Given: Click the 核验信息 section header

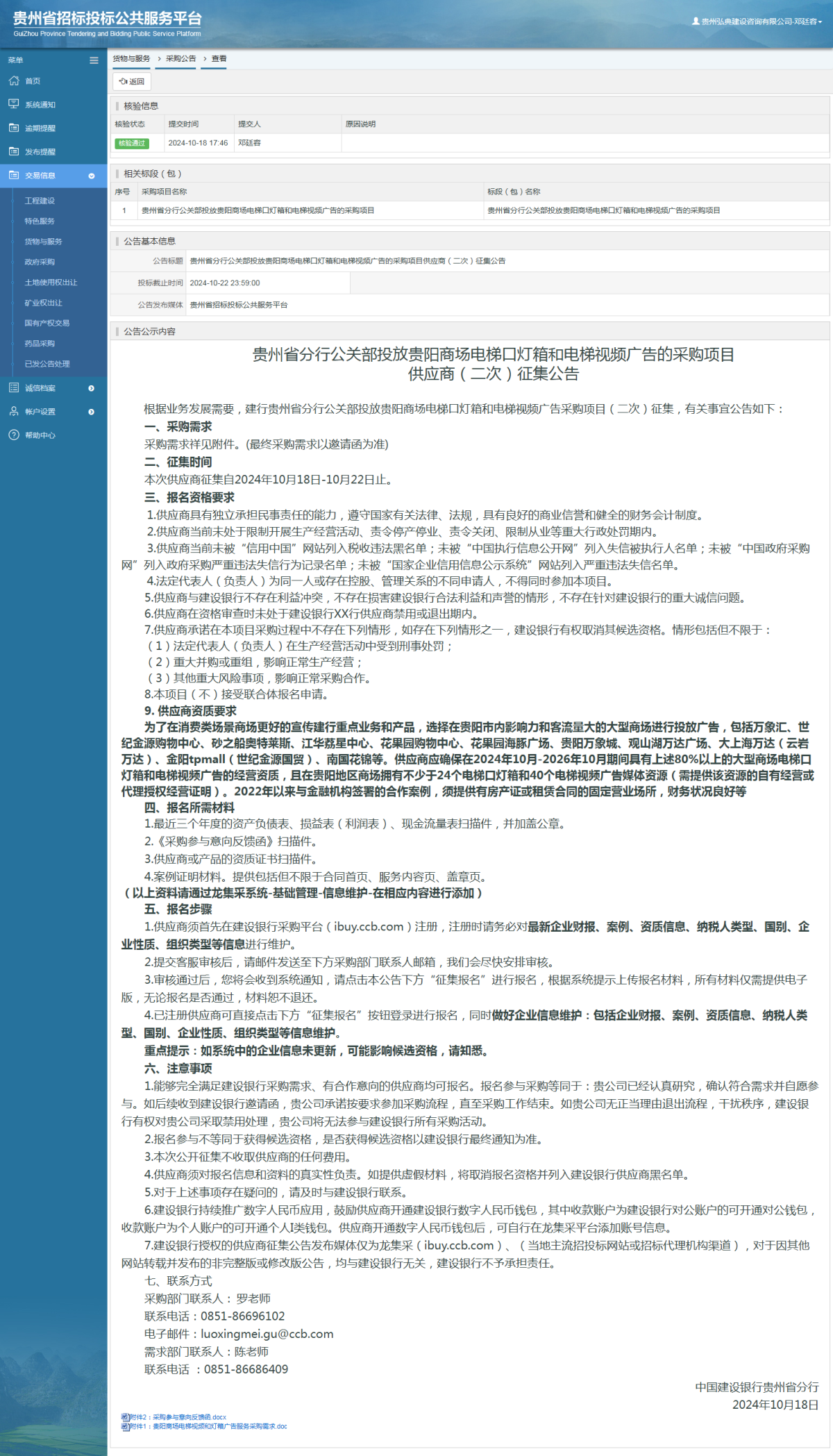Looking at the screenshot, I should click(x=141, y=106).
